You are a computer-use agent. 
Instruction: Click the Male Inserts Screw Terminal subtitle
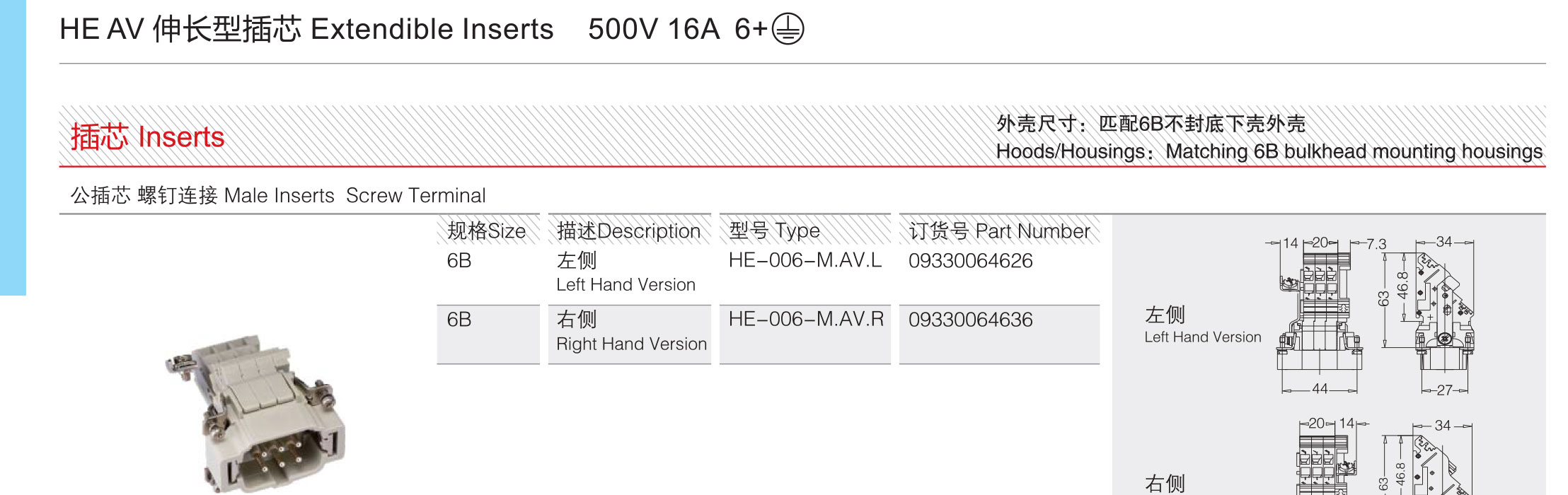pyautogui.click(x=278, y=196)
